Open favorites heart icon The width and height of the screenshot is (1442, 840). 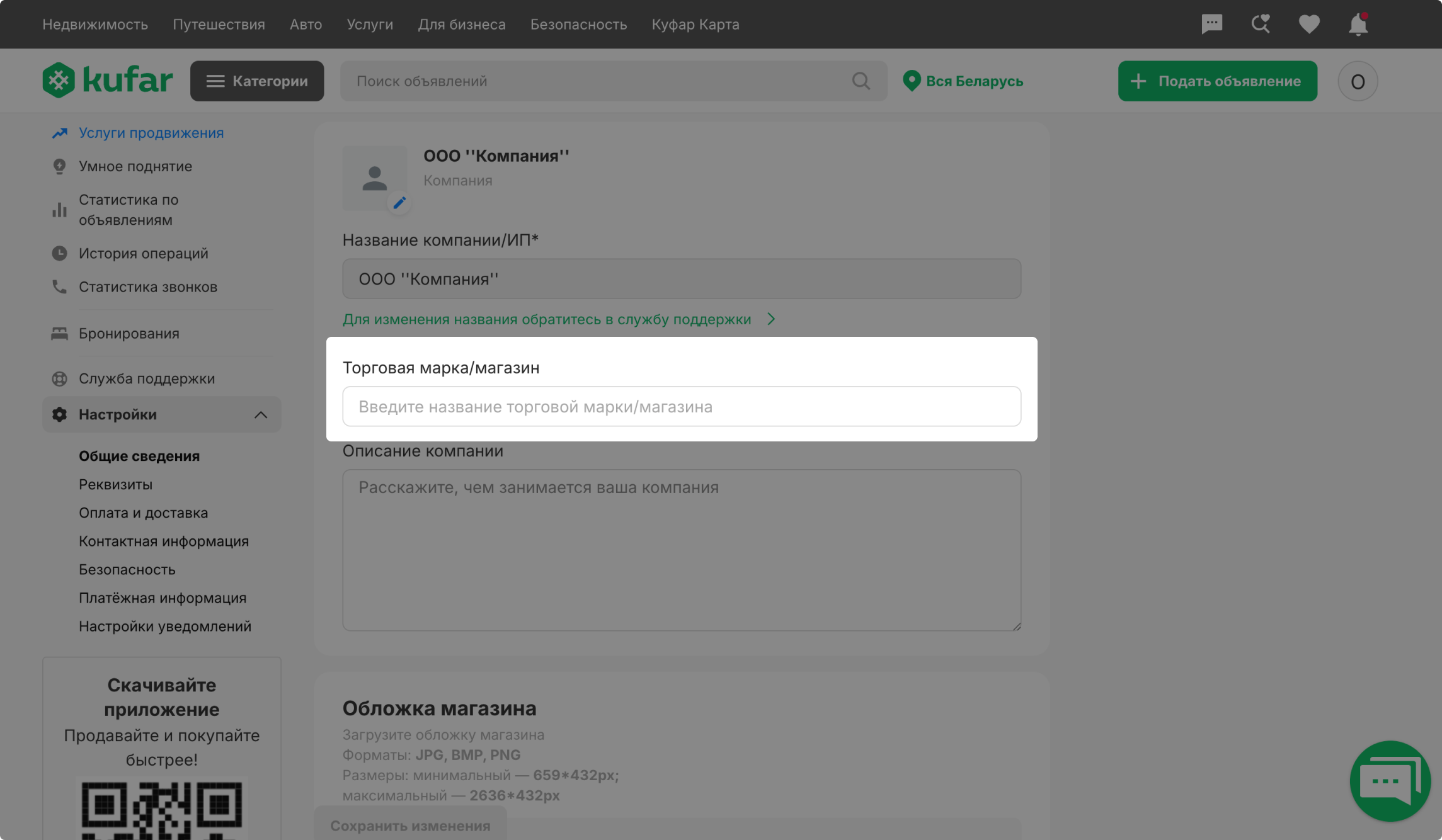[1308, 24]
